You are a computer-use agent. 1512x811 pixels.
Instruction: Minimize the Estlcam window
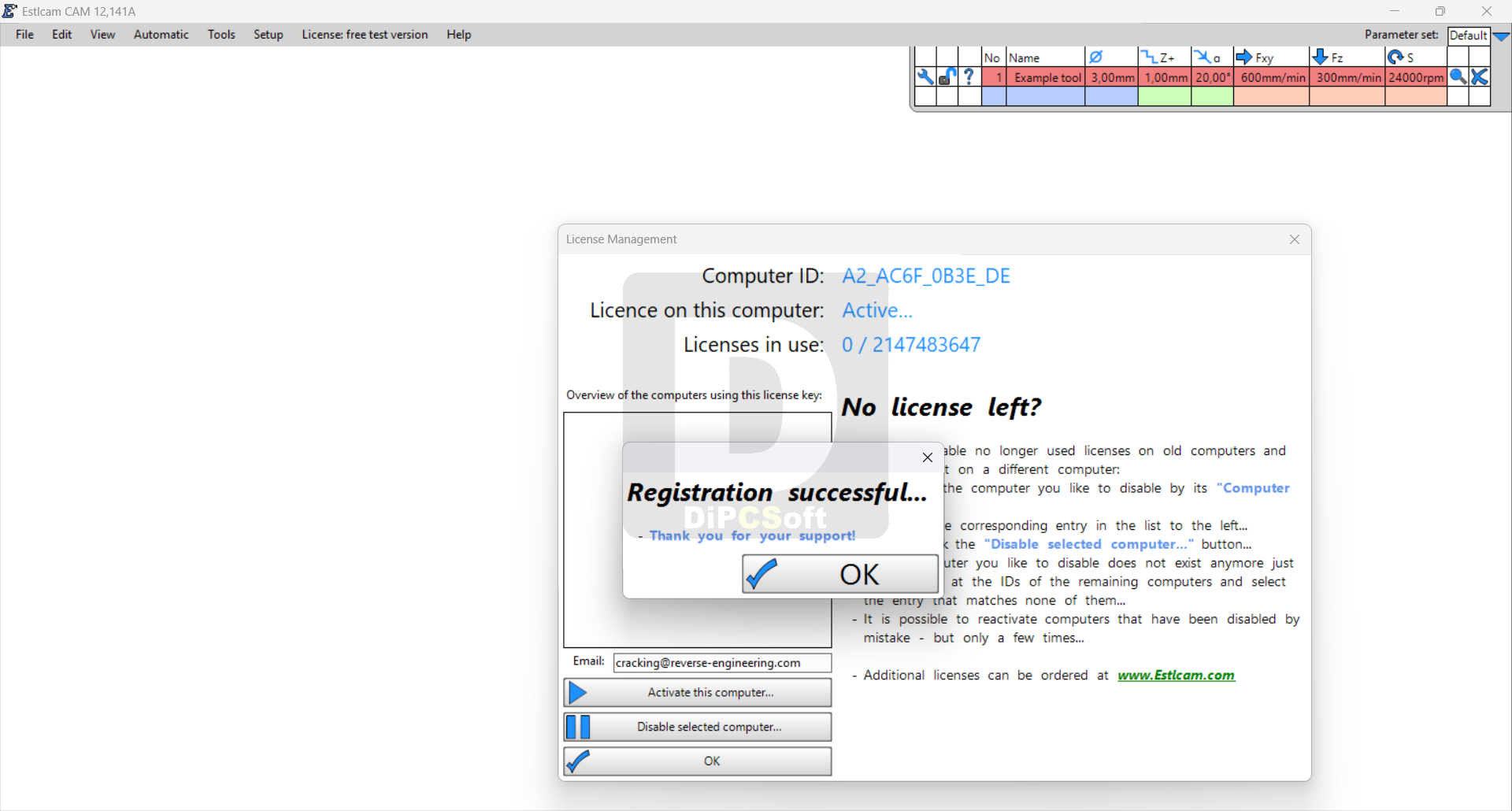pos(1395,11)
